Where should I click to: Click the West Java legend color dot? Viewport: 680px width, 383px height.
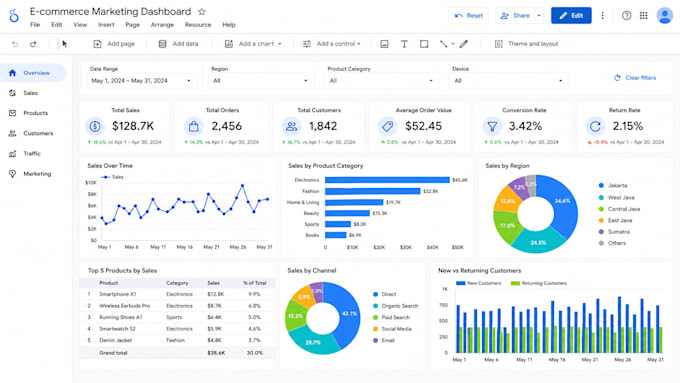click(x=601, y=197)
